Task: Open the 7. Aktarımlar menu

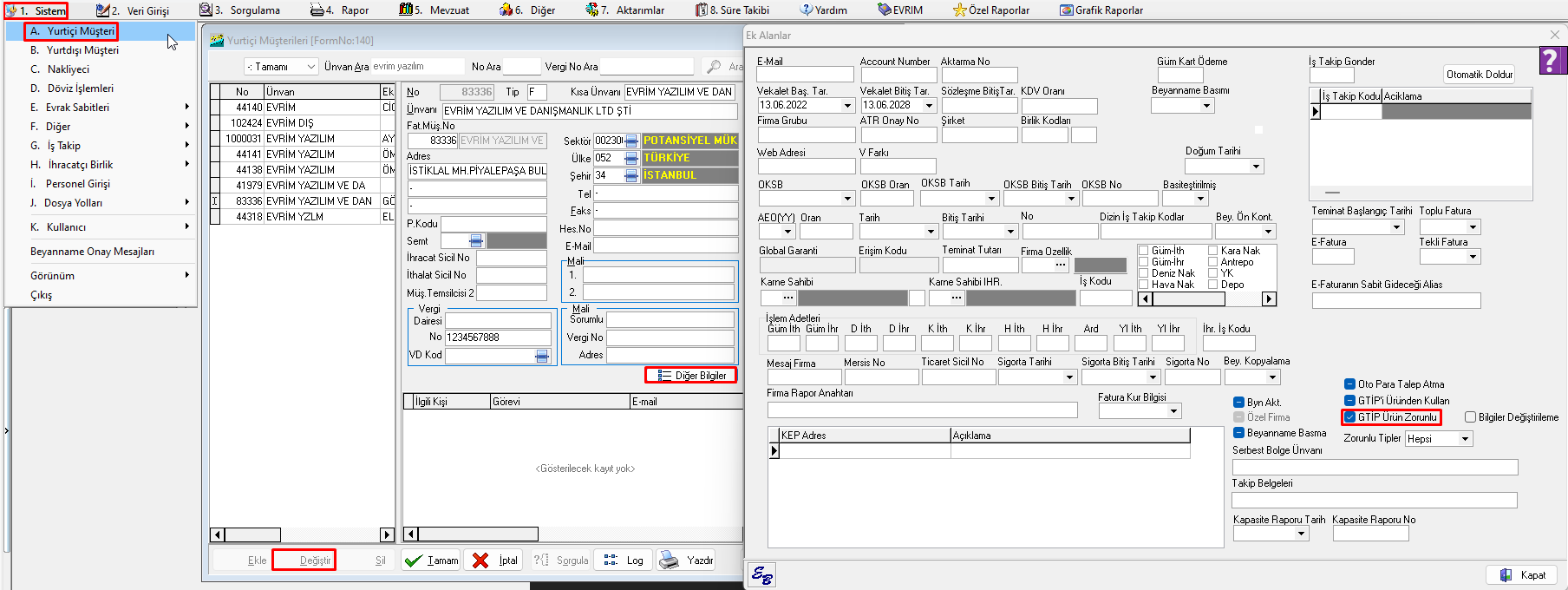Action: point(624,10)
